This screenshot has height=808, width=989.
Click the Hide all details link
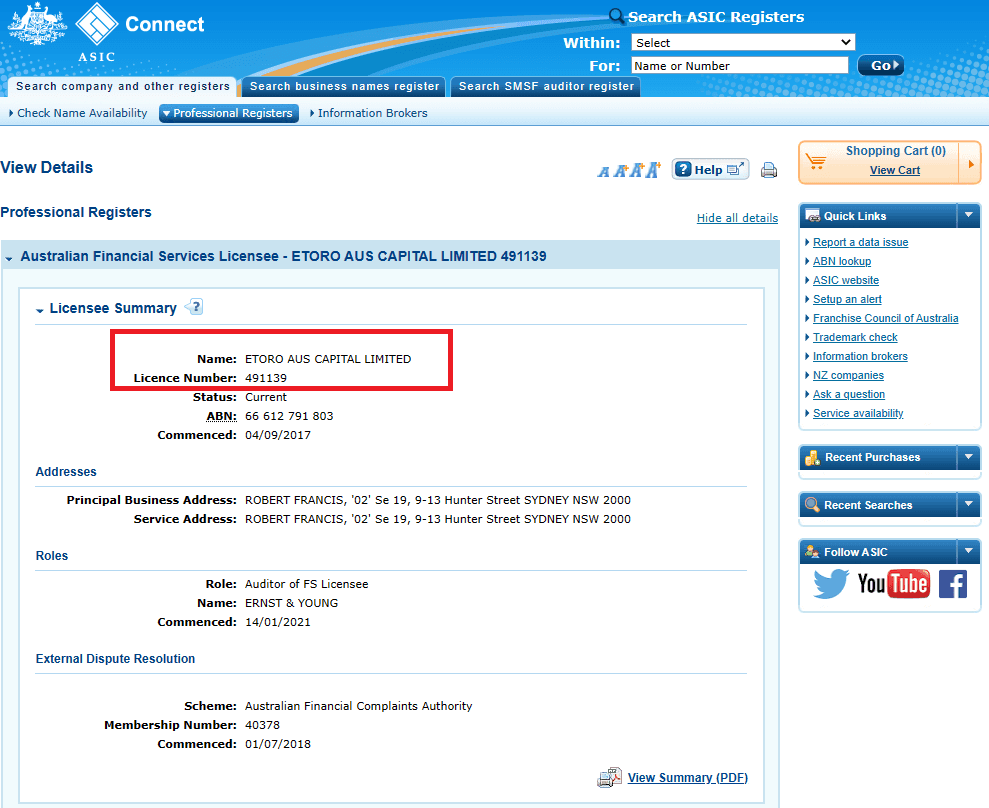(x=737, y=218)
